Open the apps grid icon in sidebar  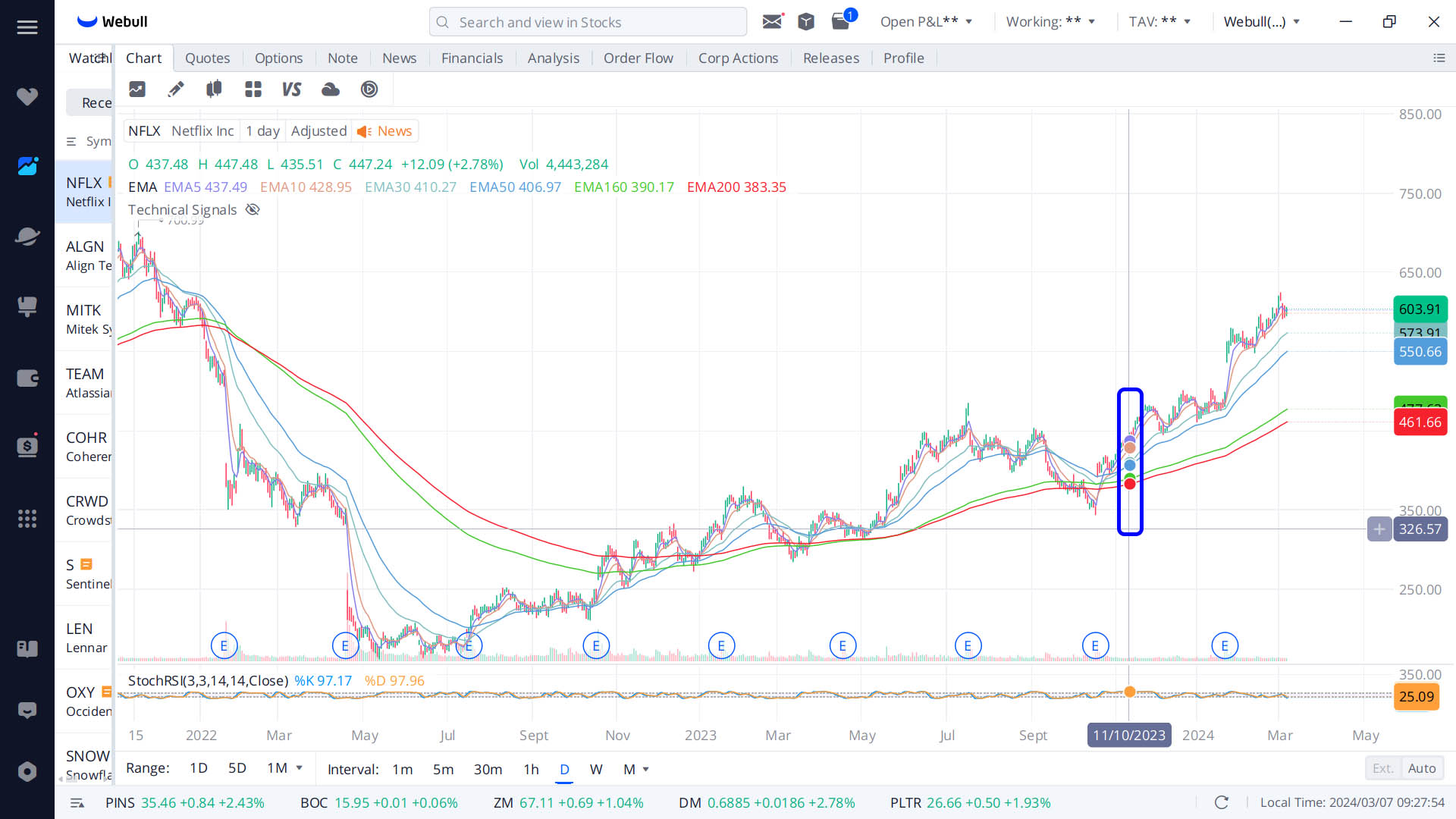27,519
